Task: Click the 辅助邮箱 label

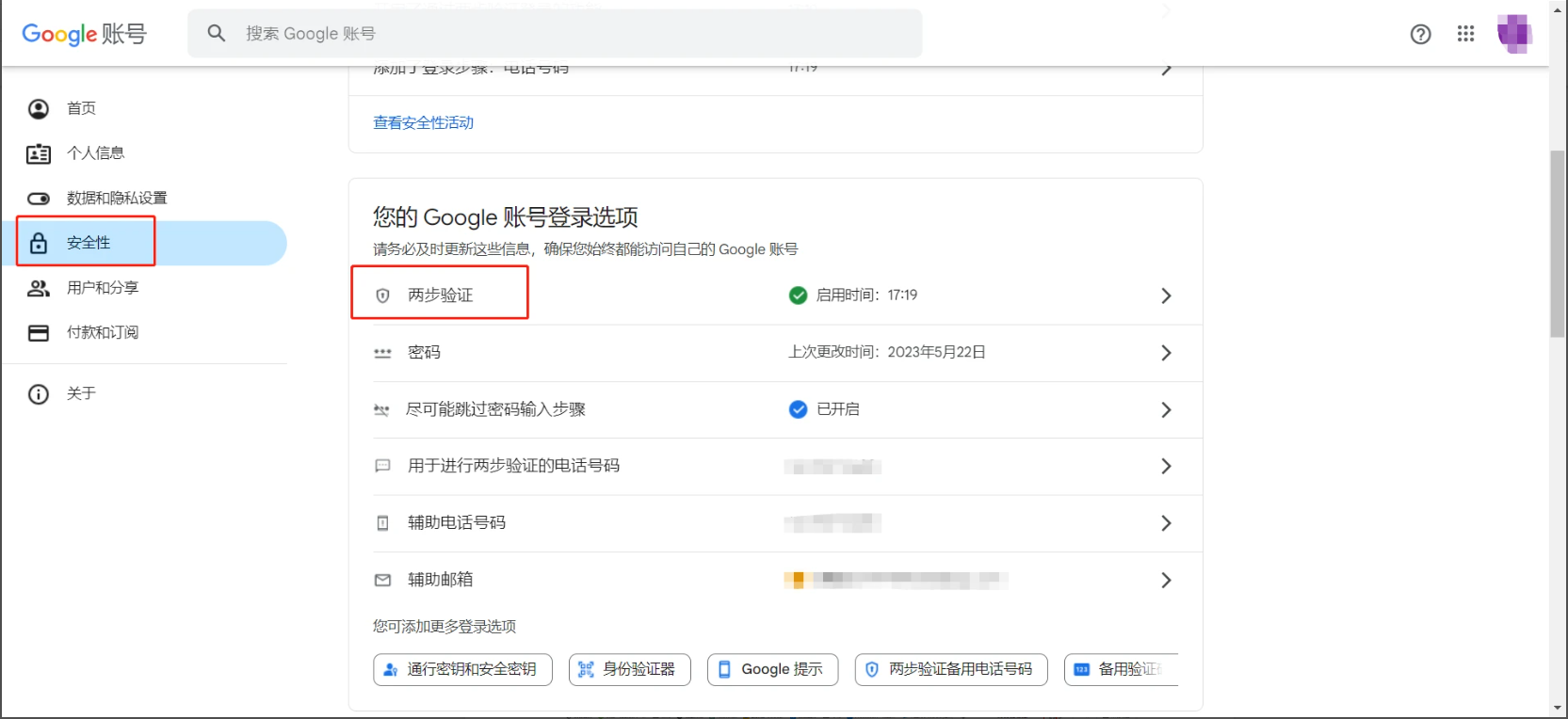Action: (441, 580)
